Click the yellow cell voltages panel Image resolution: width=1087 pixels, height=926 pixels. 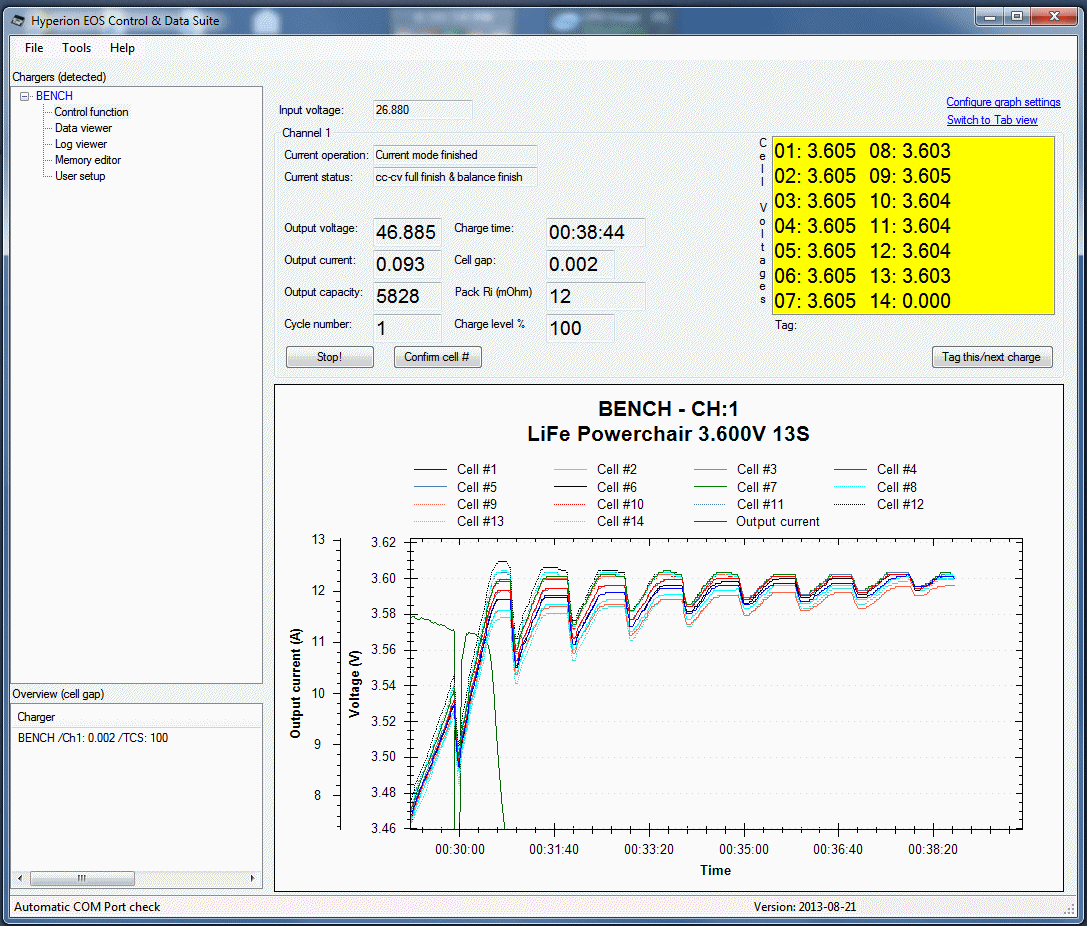[x=912, y=226]
